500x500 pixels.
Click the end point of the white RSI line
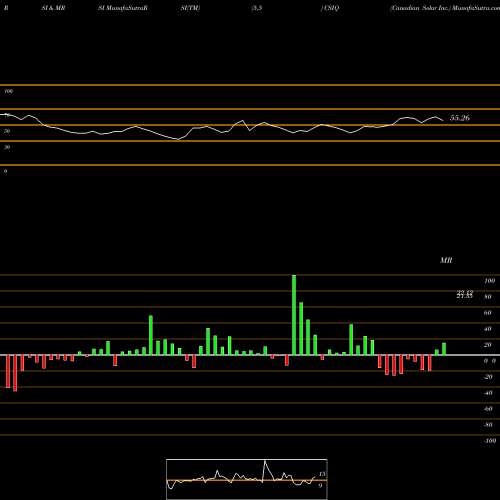[443, 120]
